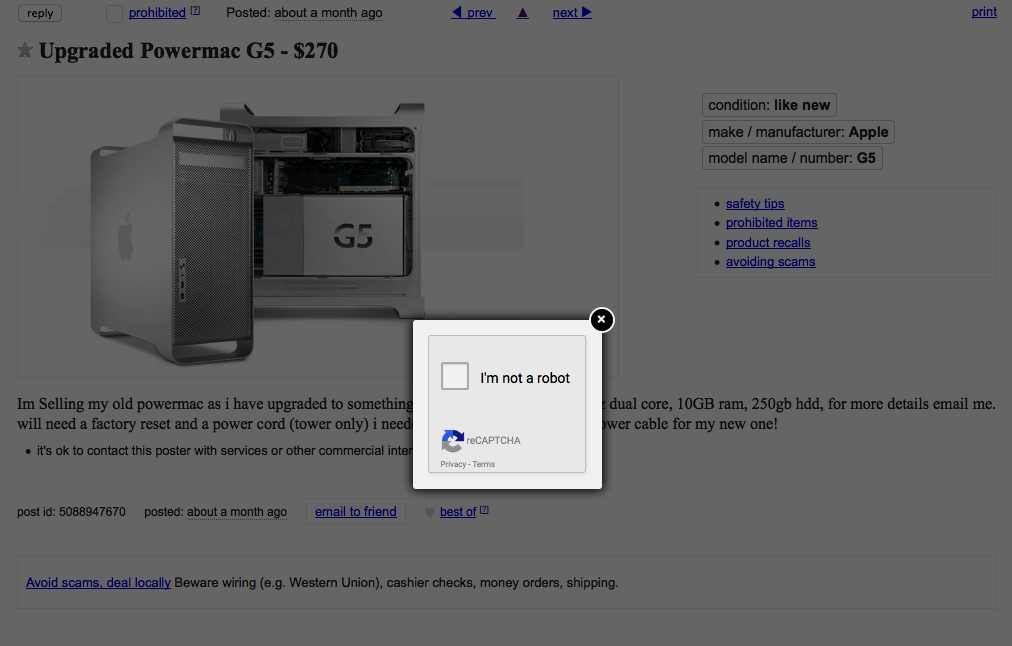
Task: Flag post via prohibited link
Action: click(x=157, y=12)
